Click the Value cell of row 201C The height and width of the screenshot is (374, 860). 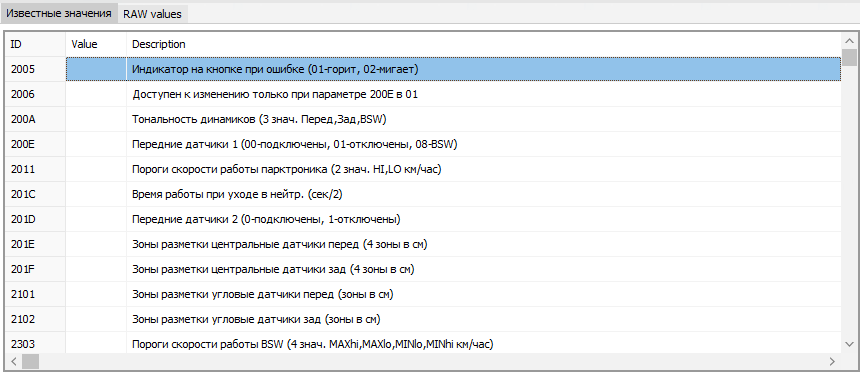coord(96,195)
